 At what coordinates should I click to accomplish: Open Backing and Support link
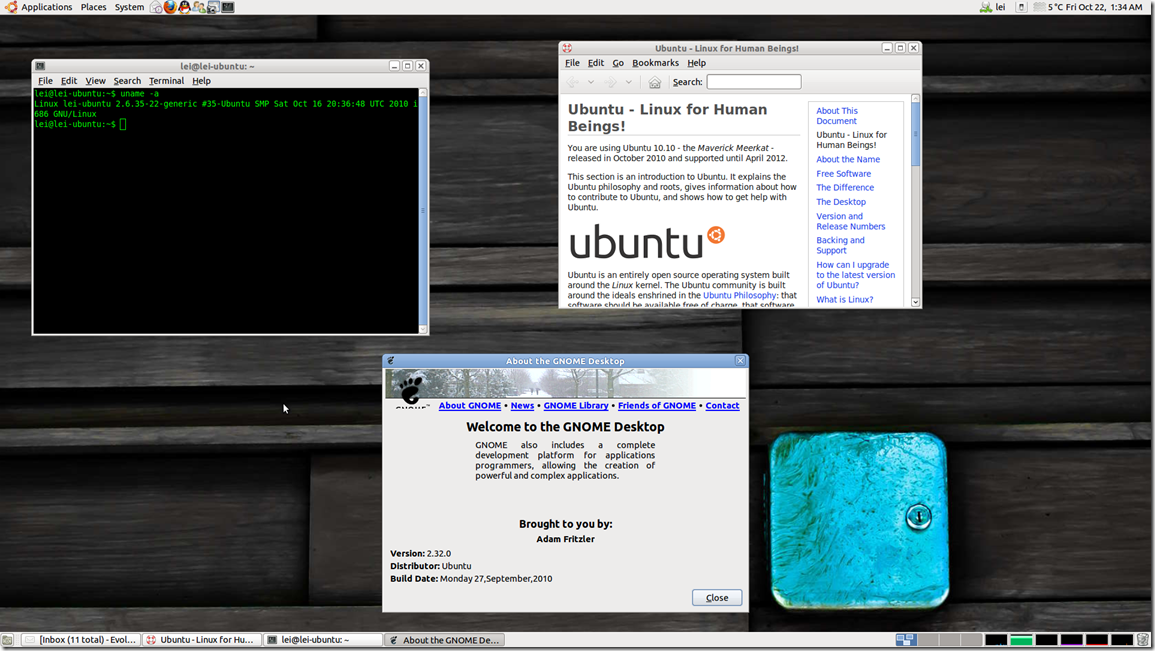840,245
